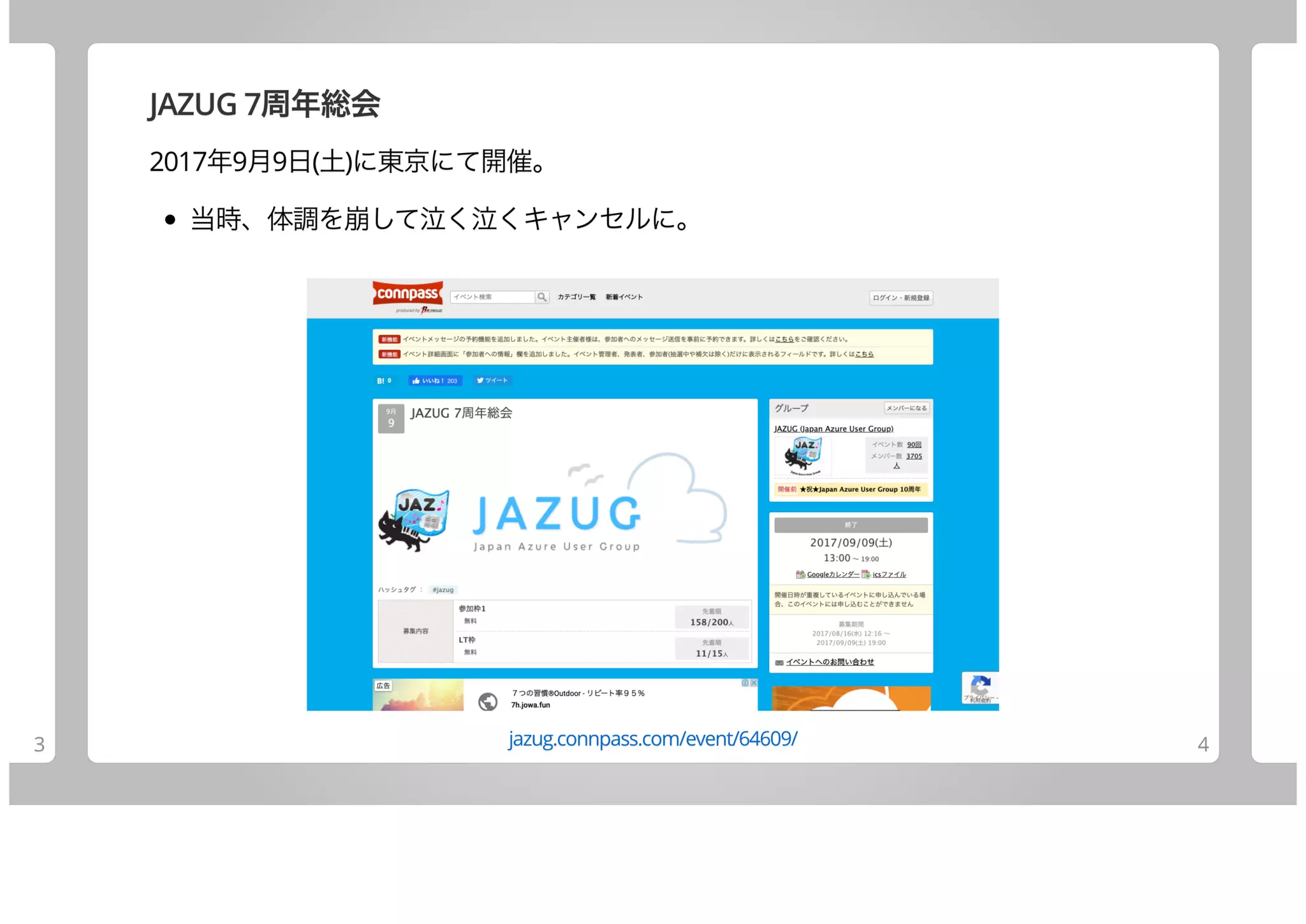
Task: Add event via Googleカレンダー link
Action: click(x=833, y=575)
